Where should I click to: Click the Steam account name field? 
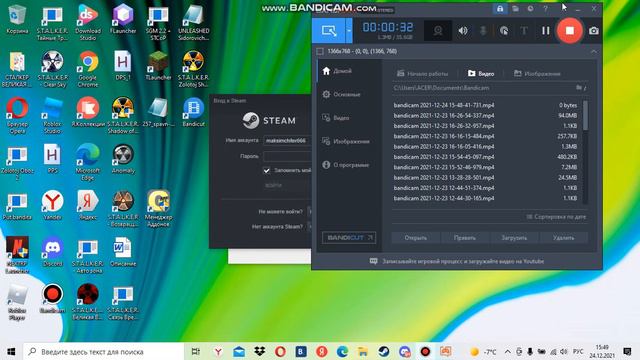(287, 140)
